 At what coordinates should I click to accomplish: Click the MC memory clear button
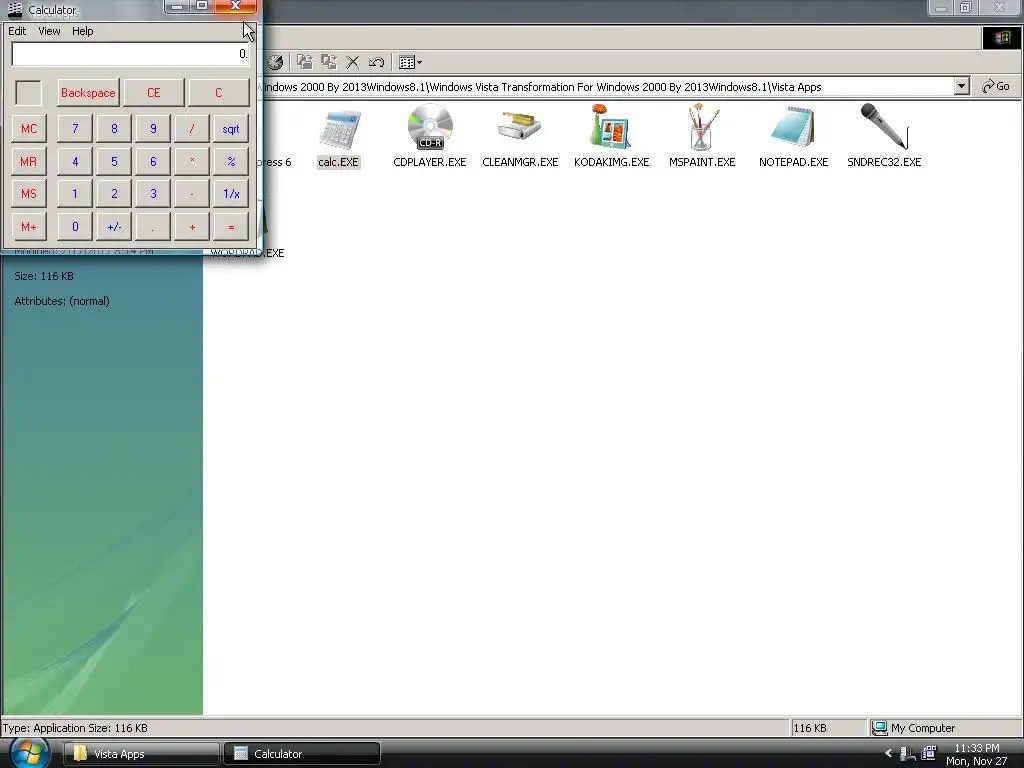tap(29, 129)
